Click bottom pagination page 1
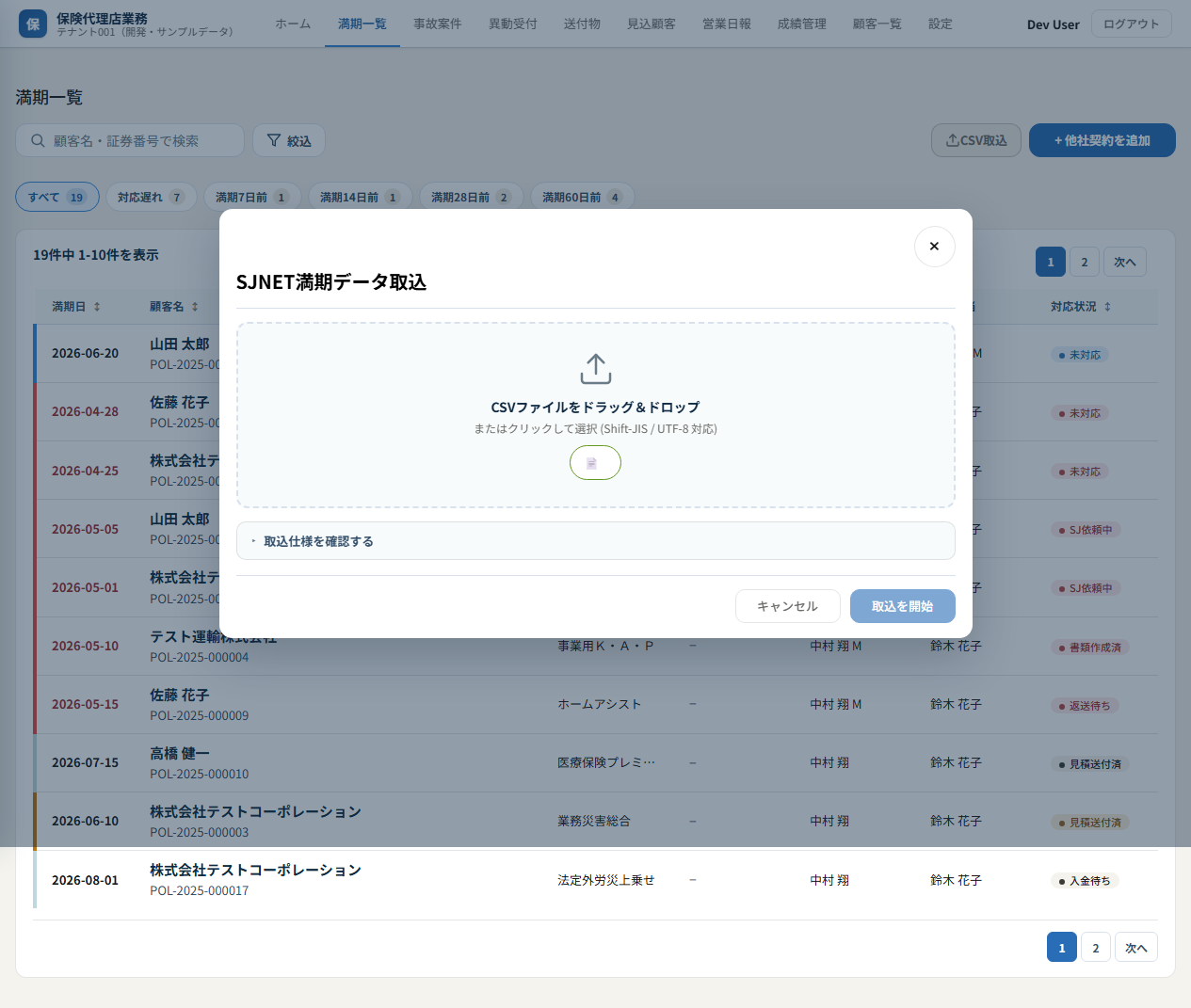The width and height of the screenshot is (1191, 1008). (x=1062, y=948)
